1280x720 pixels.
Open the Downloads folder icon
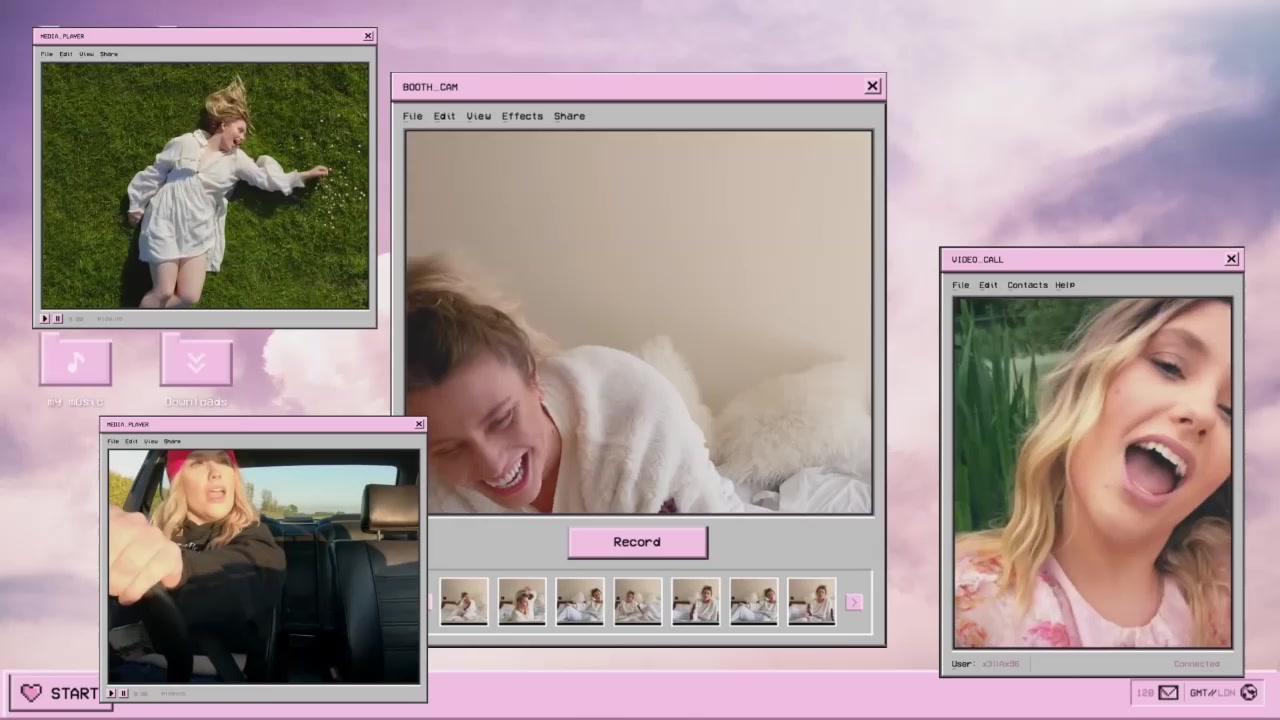click(x=196, y=361)
